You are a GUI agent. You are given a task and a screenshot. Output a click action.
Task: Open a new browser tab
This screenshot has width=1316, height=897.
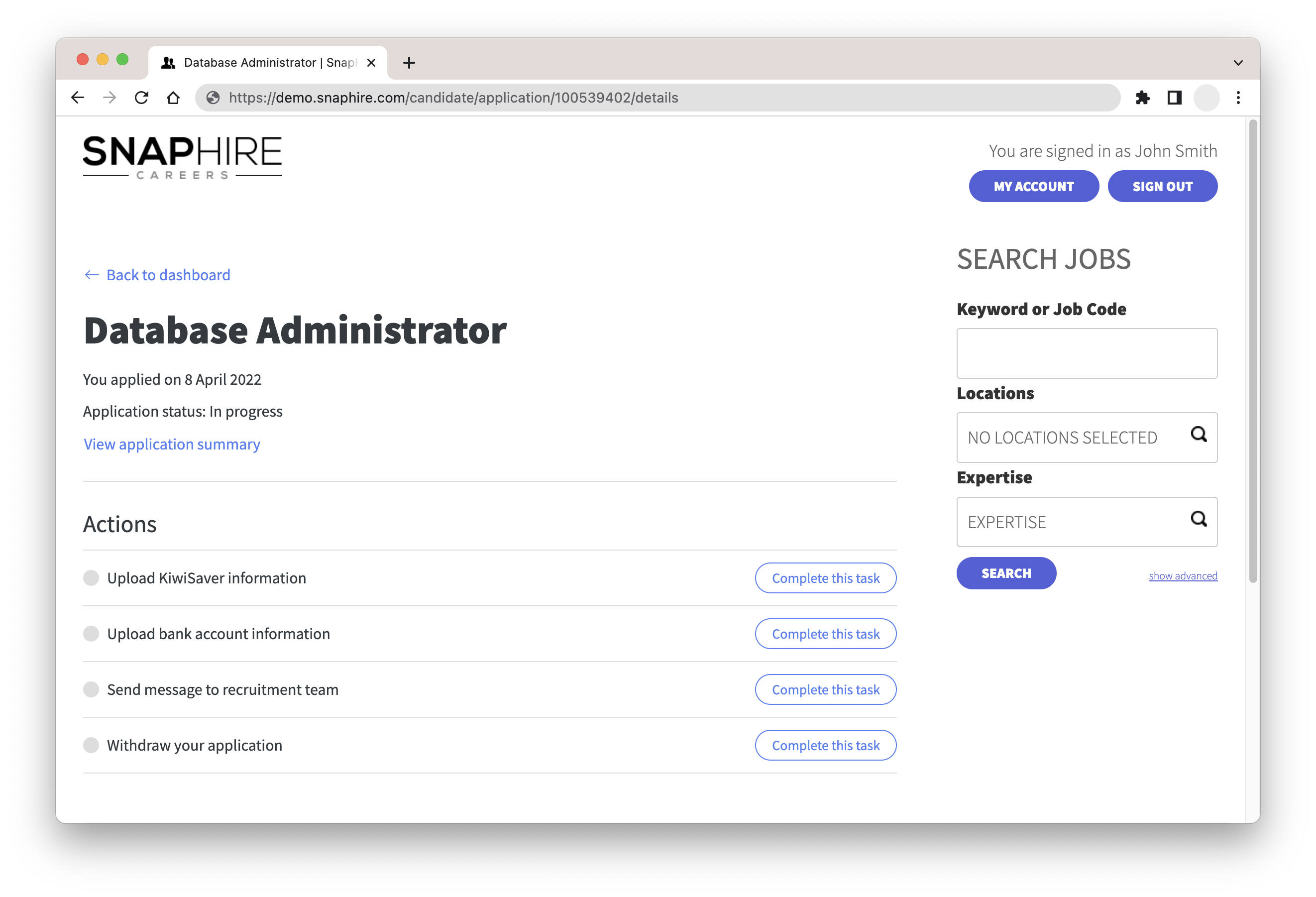(409, 63)
